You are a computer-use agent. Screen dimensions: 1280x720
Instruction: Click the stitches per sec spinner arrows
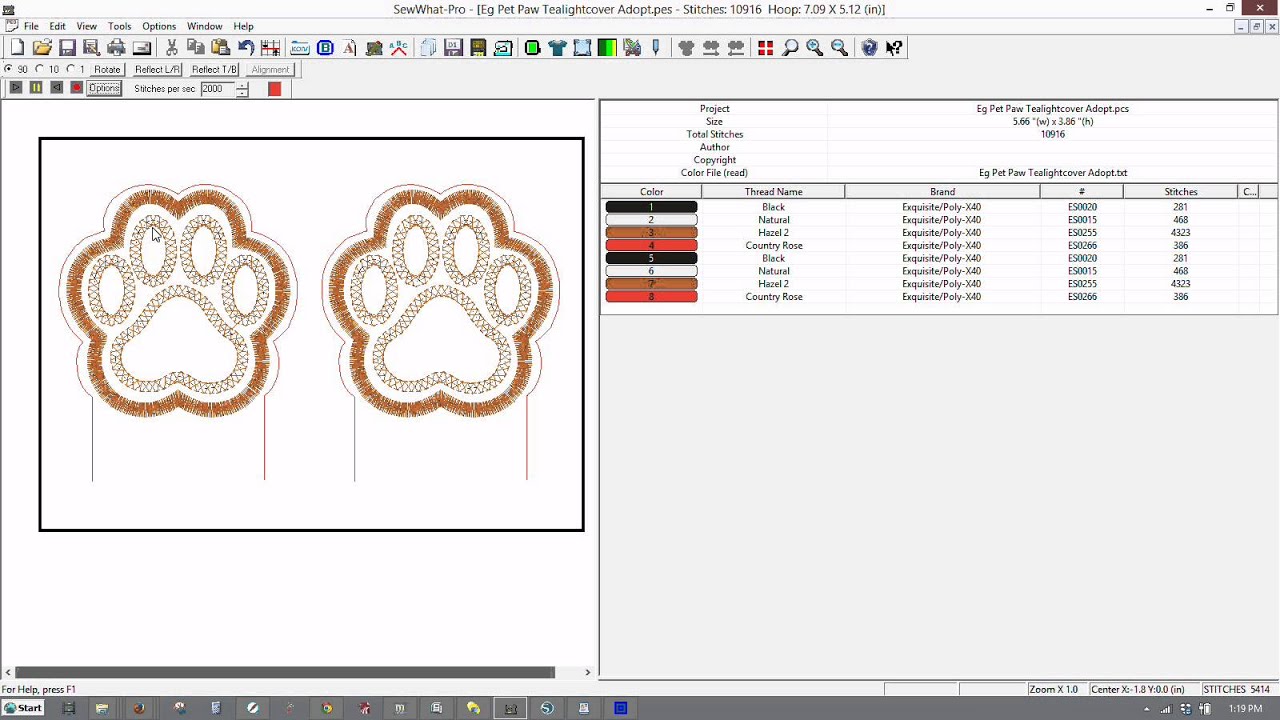coord(242,88)
